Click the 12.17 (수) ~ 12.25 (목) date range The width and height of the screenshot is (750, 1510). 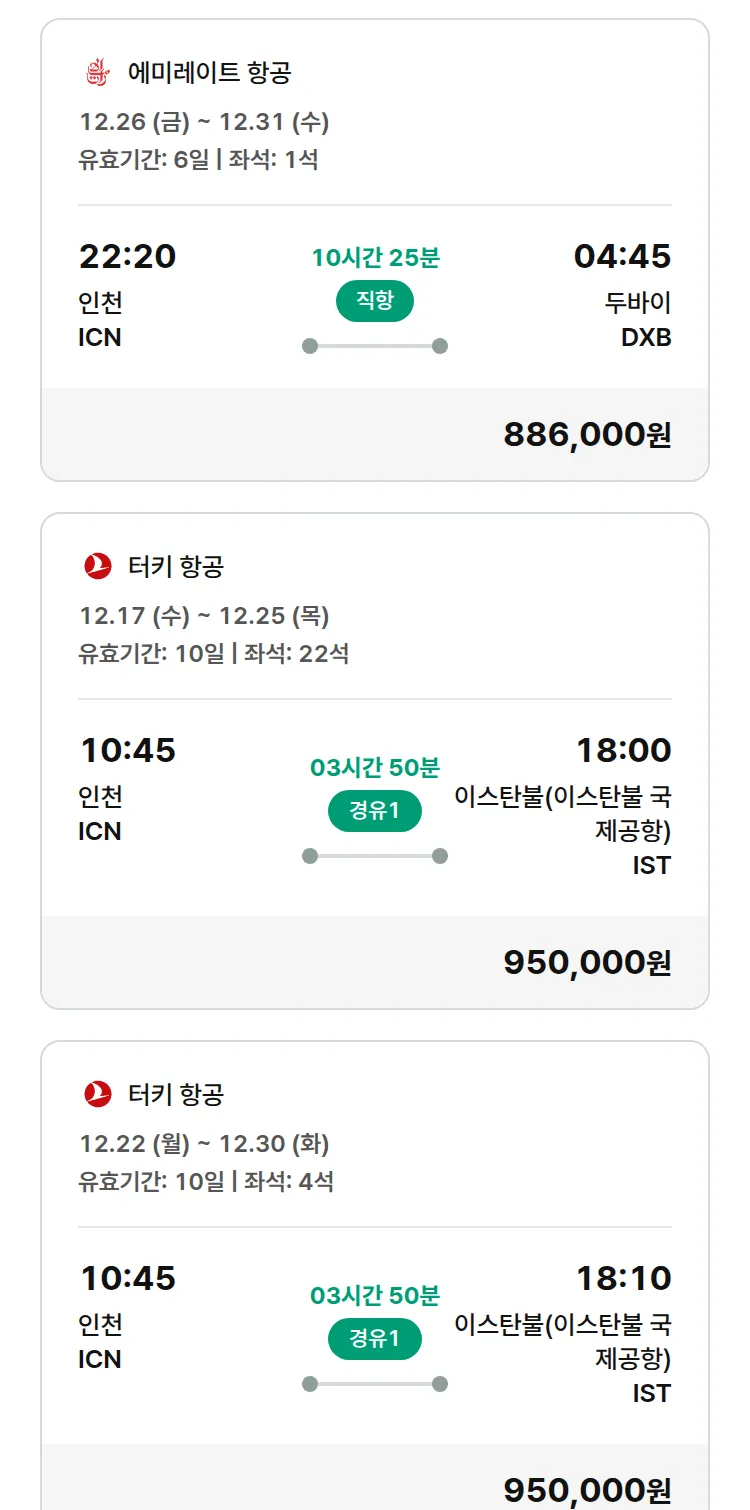204,616
